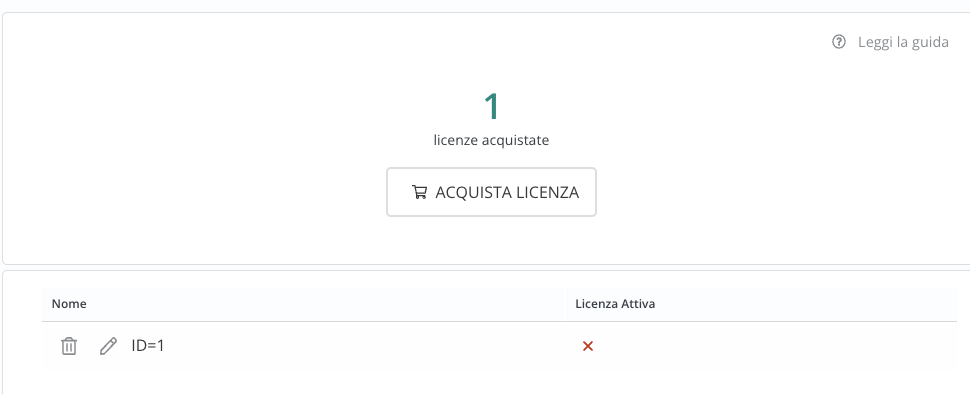Click the table header row area
970x394 pixels.
point(499,304)
